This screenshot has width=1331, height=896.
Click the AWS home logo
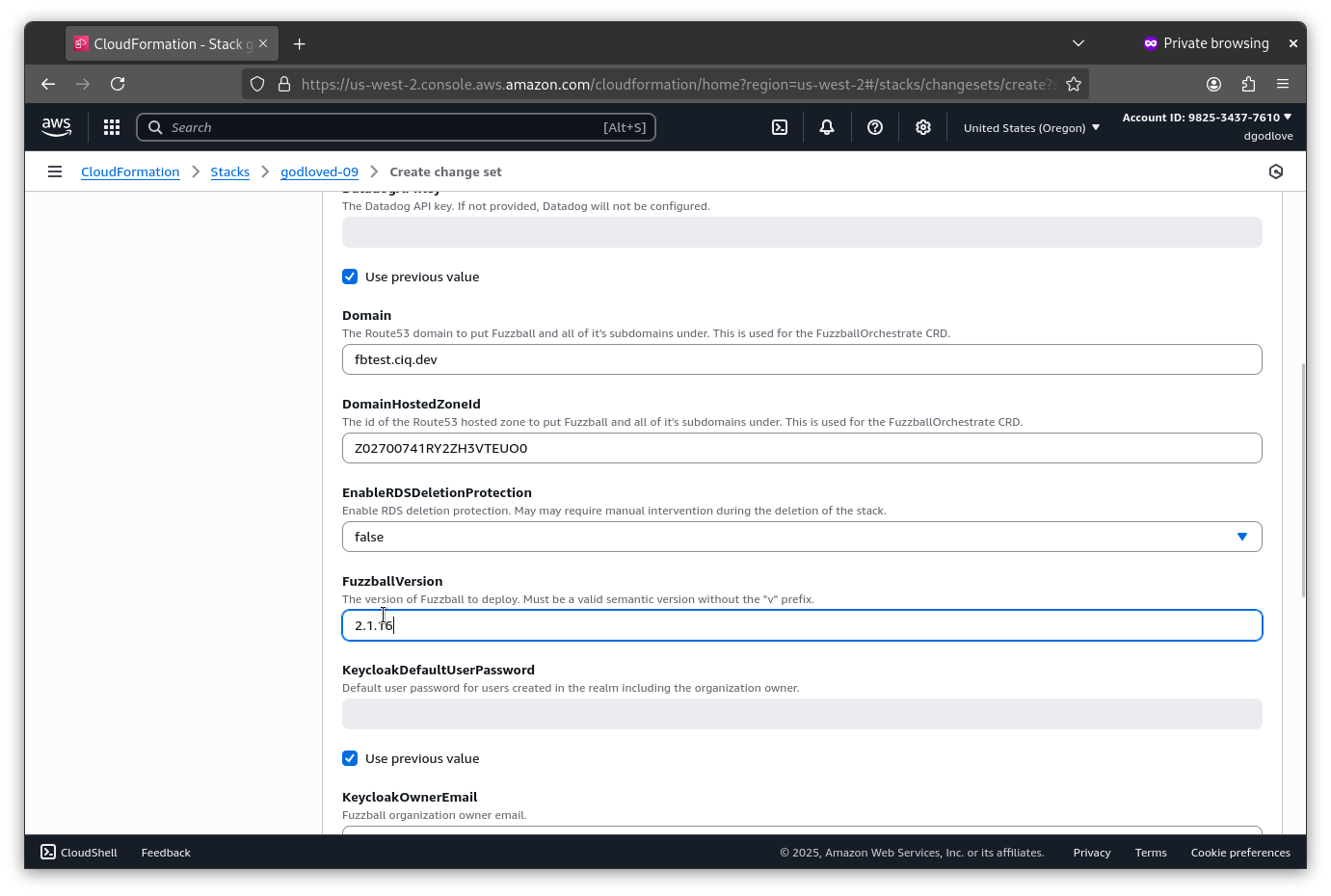tap(56, 126)
